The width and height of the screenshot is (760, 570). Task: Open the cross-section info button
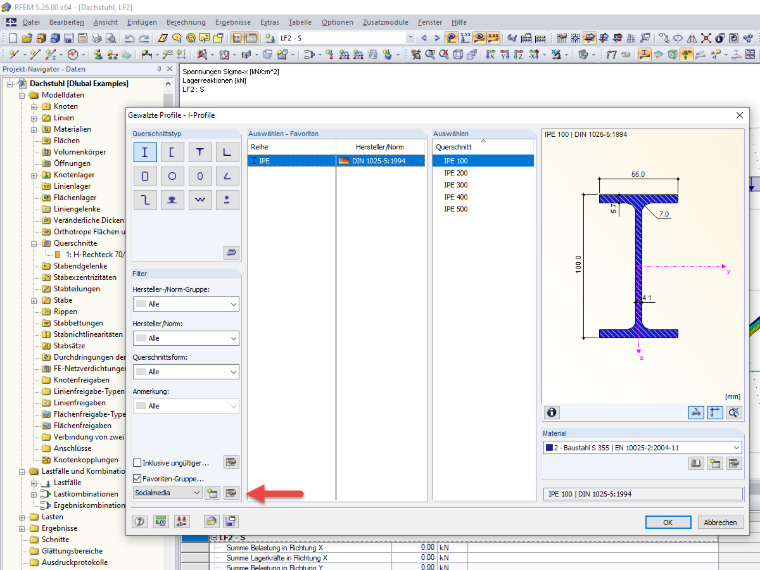click(x=552, y=412)
